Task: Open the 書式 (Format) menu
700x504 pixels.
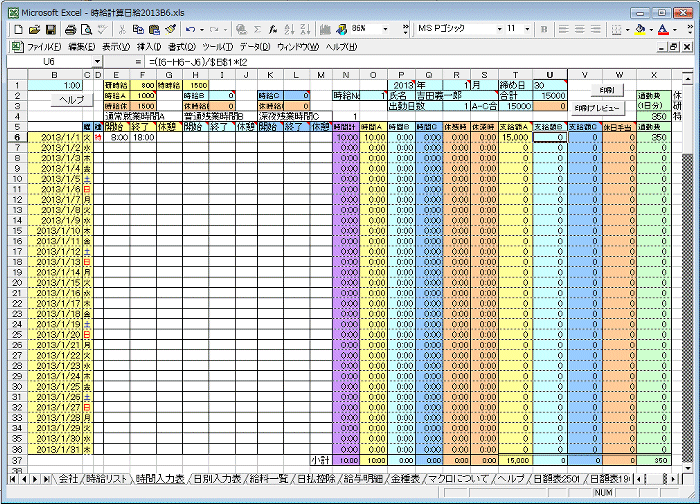Action: tap(181, 46)
